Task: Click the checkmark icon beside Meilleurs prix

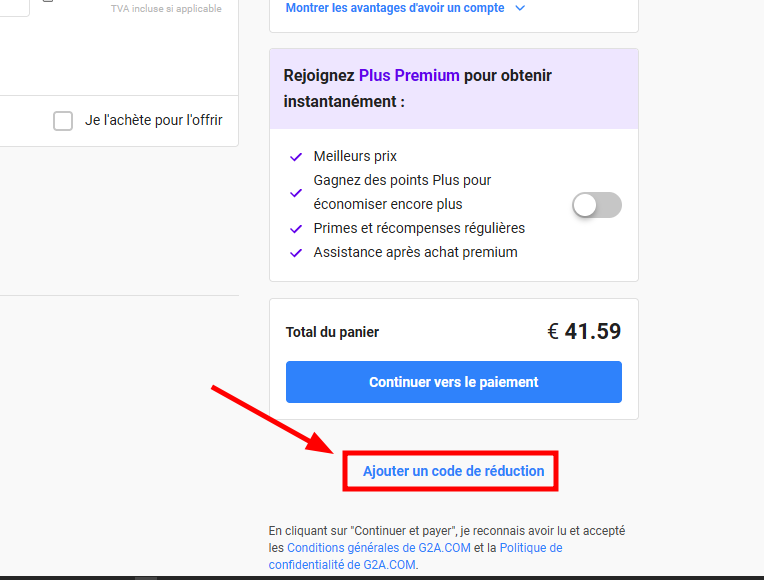Action: pyautogui.click(x=296, y=157)
